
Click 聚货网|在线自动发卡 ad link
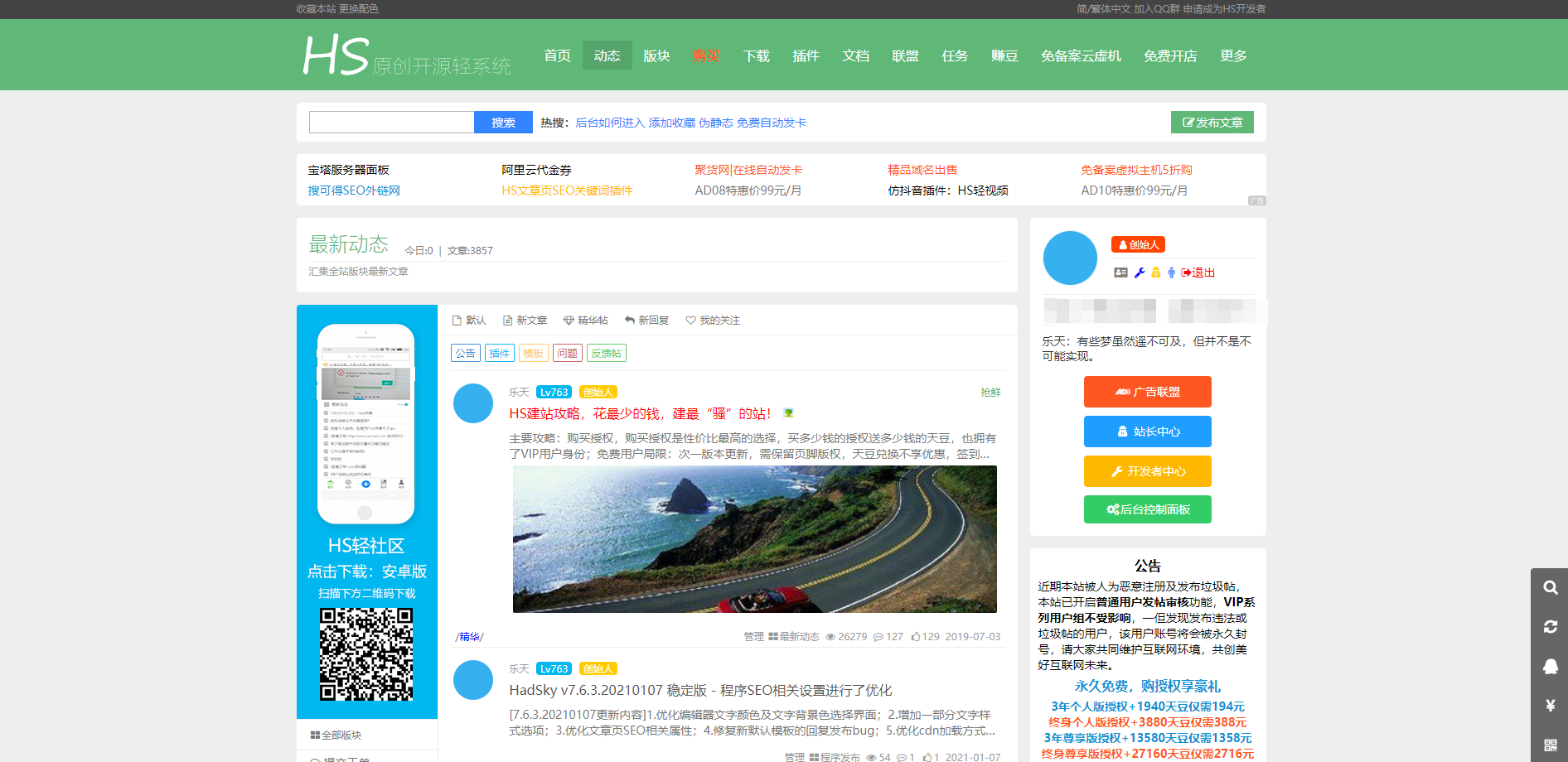pos(748,170)
